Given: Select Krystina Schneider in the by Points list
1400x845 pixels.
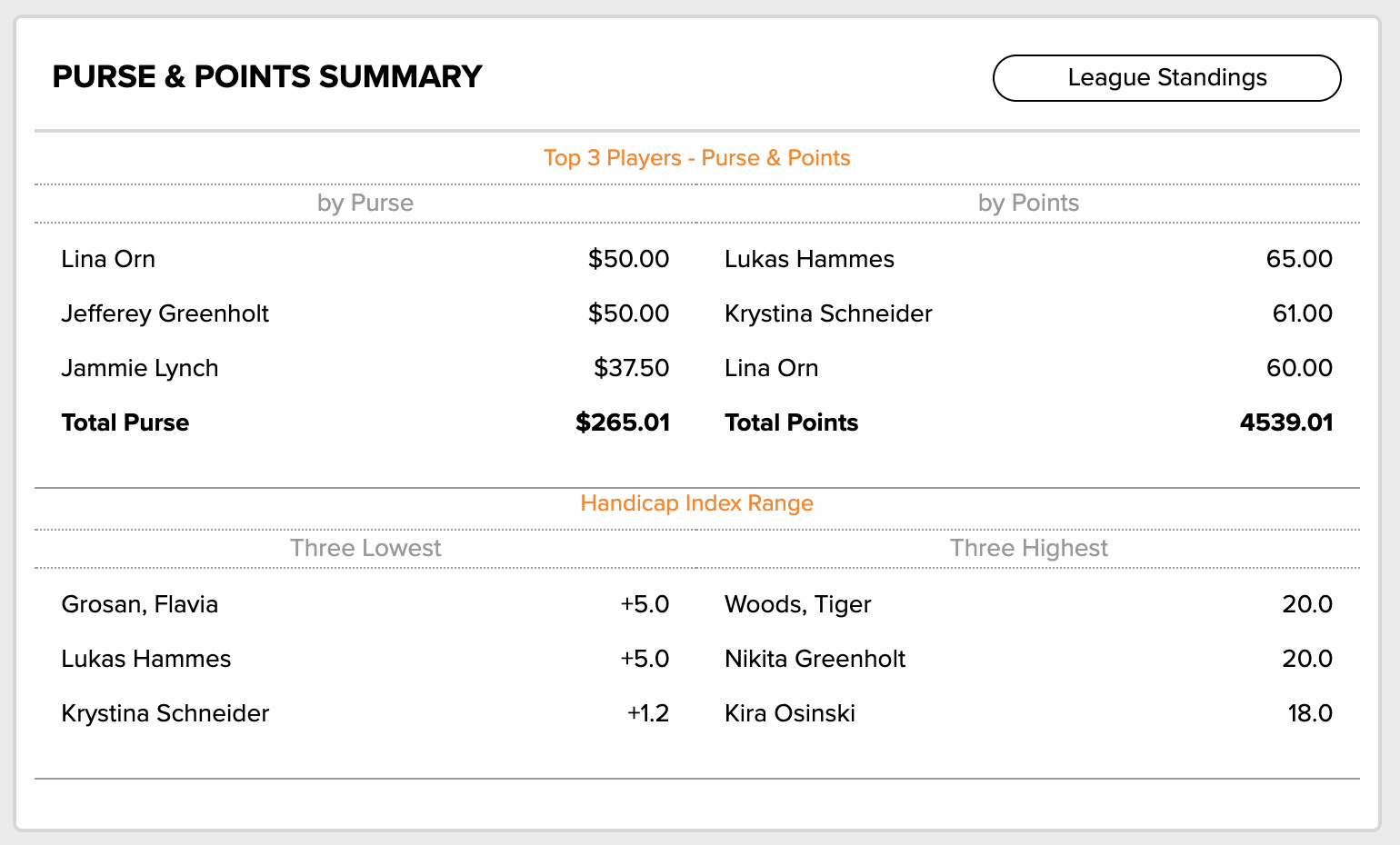Looking at the screenshot, I should click(828, 313).
